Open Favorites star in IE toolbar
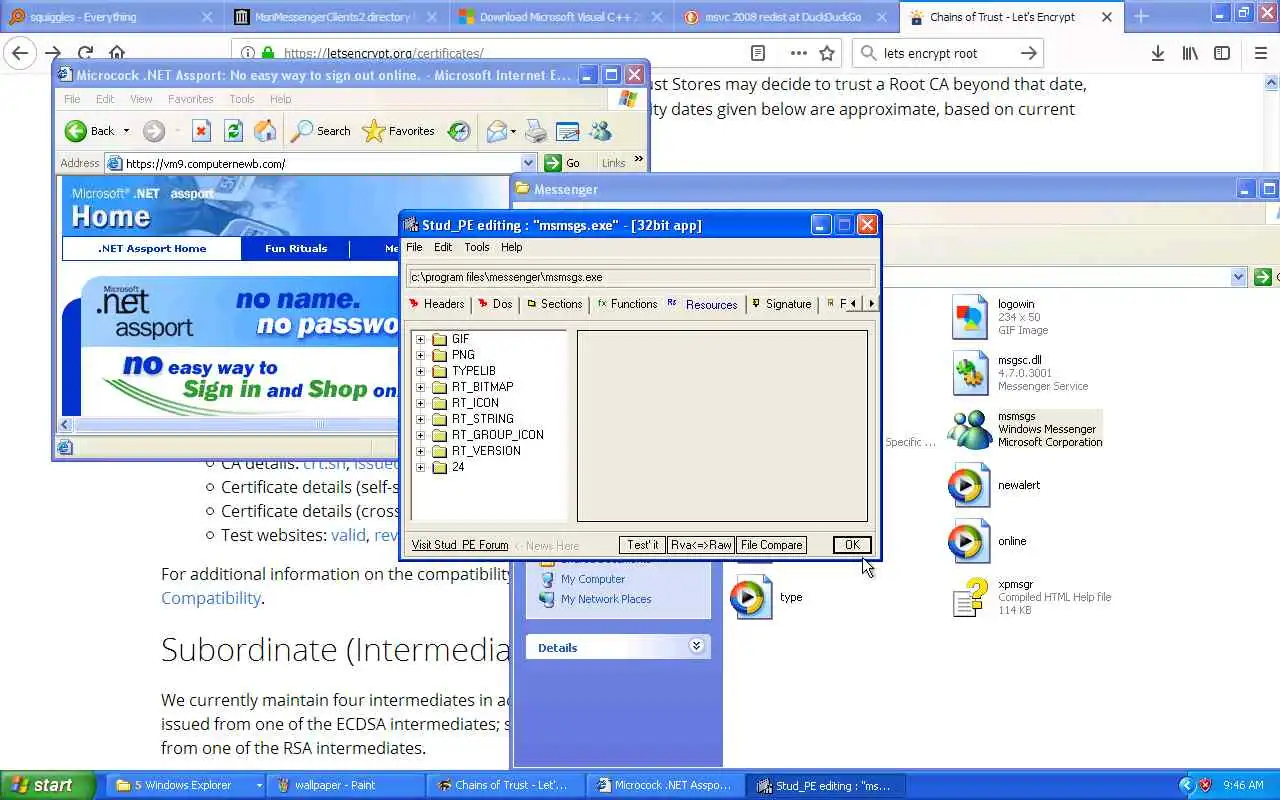 click(398, 131)
